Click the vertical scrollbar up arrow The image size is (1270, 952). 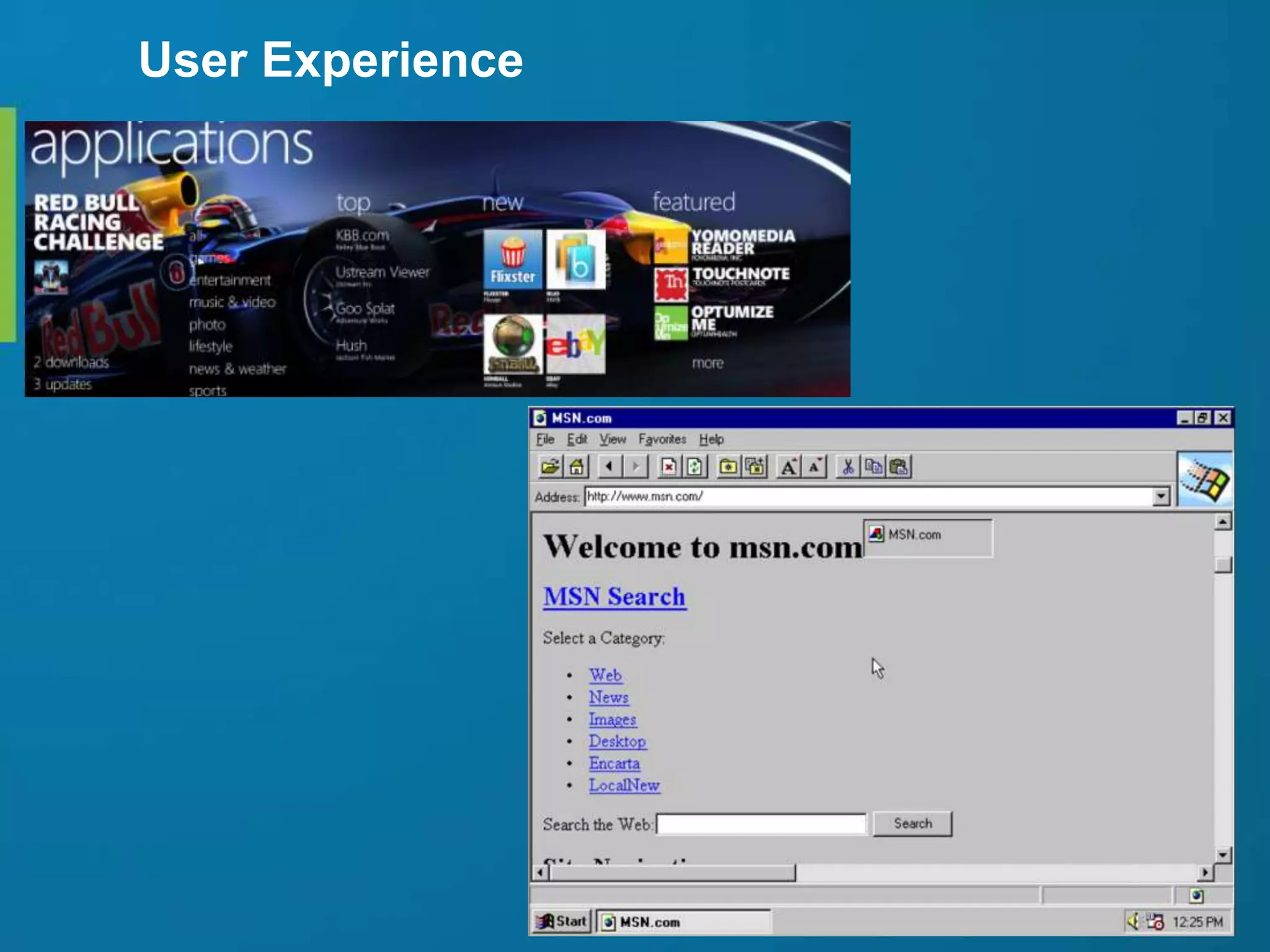click(1222, 522)
